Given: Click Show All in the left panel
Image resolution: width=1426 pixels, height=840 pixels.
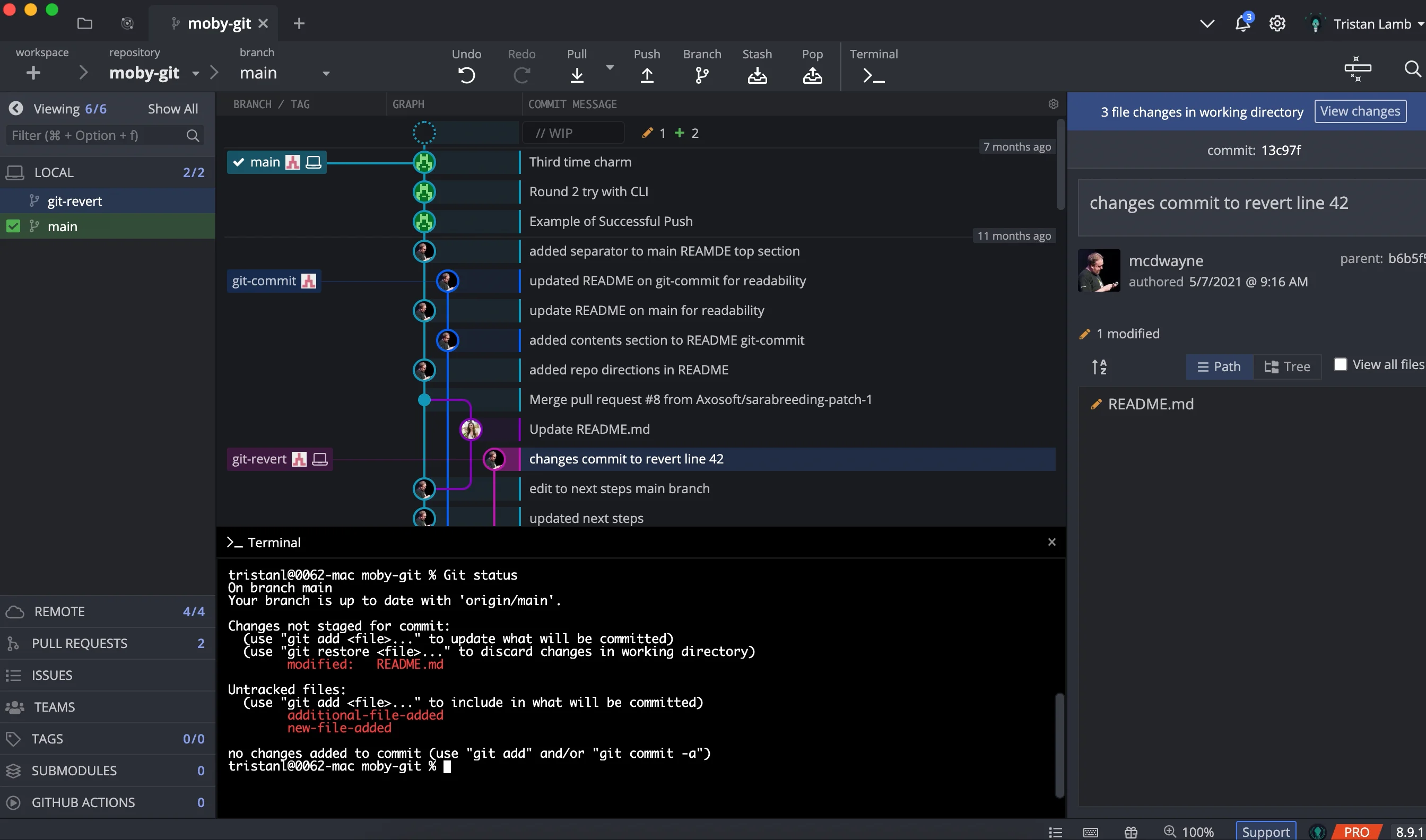Looking at the screenshot, I should pos(172,109).
